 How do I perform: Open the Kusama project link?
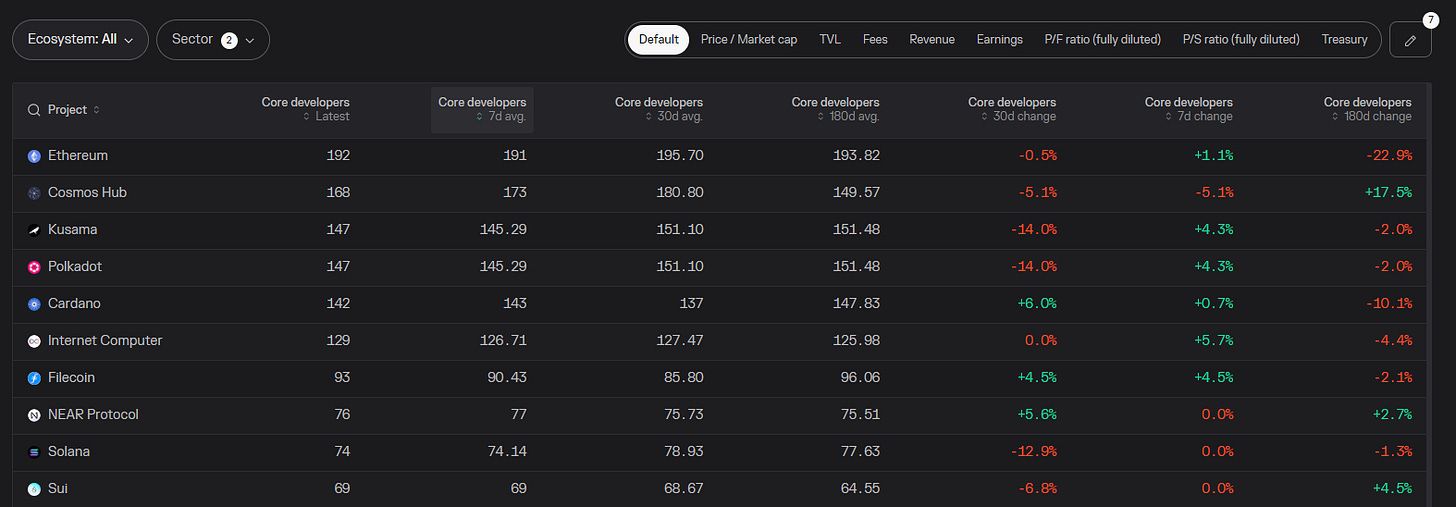click(72, 230)
